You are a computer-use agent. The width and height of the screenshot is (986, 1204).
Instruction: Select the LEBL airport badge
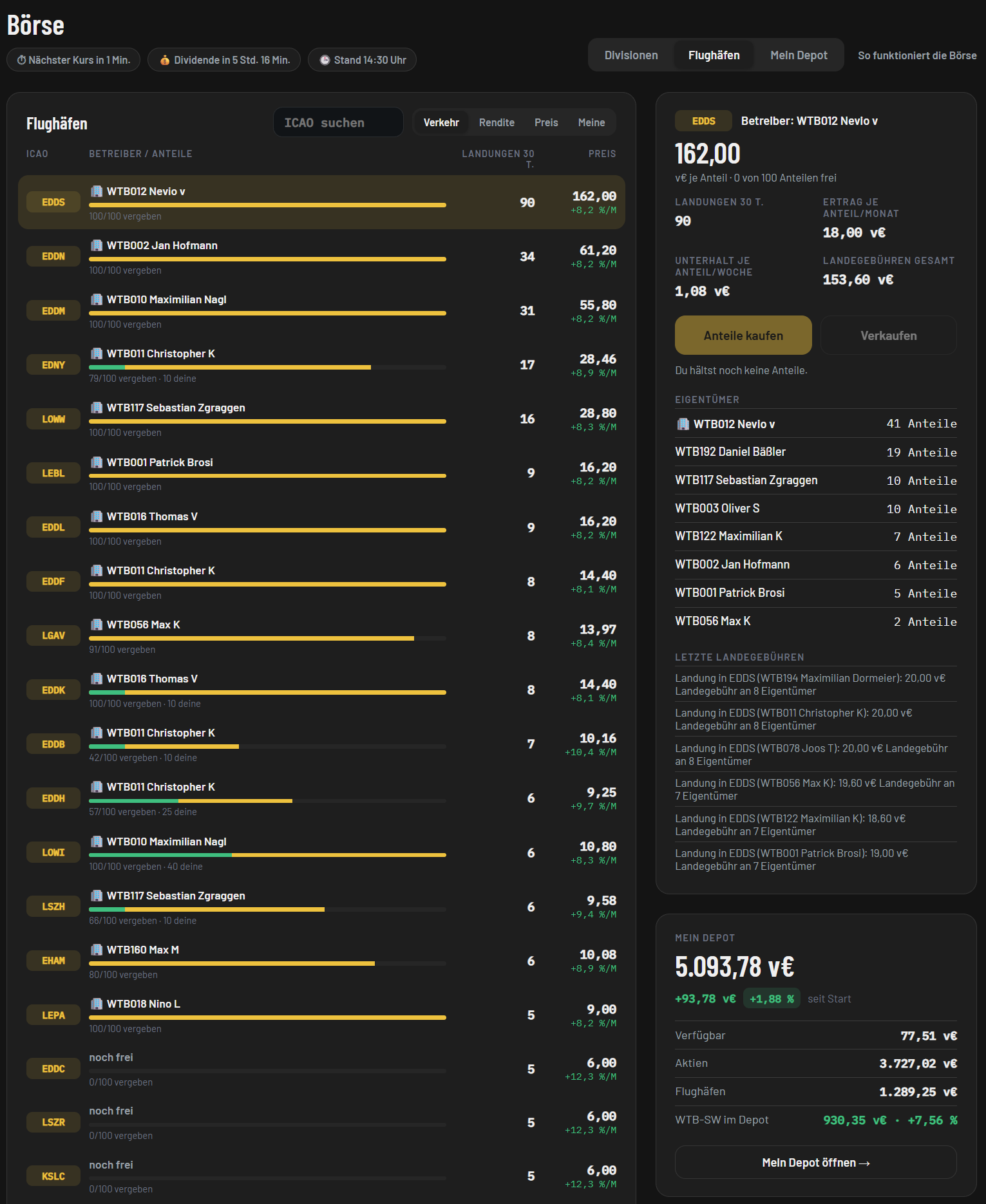pyautogui.click(x=53, y=473)
